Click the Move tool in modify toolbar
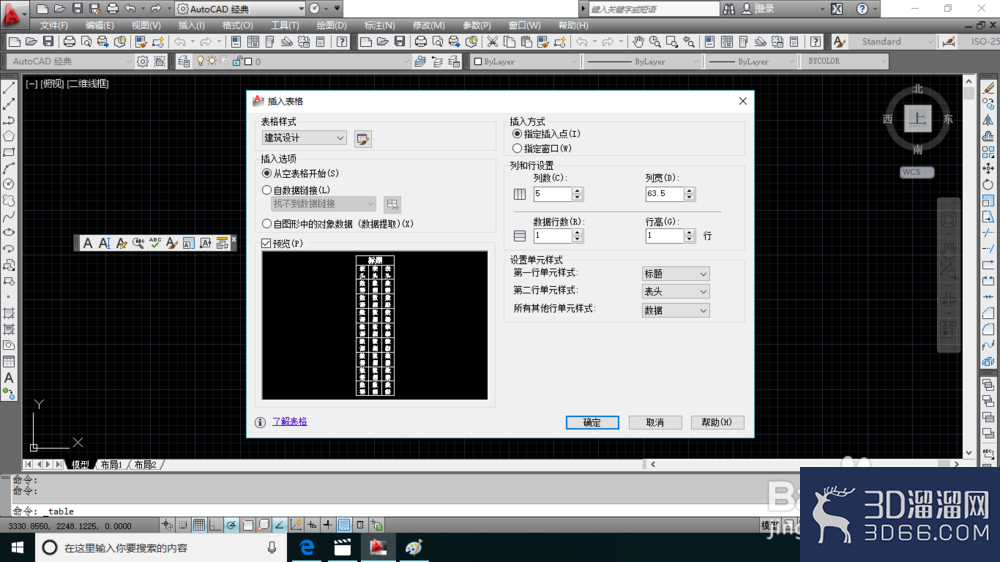 click(x=988, y=168)
